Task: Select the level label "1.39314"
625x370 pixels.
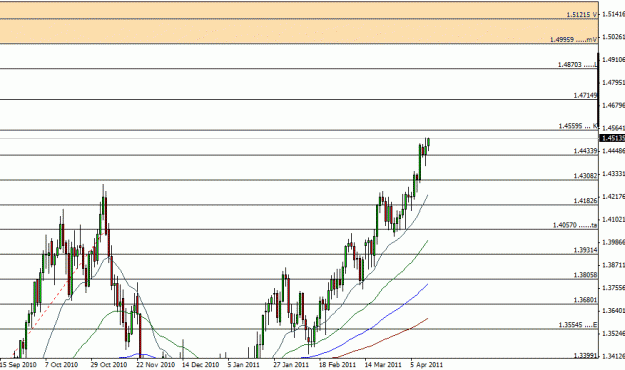Action: (586, 250)
